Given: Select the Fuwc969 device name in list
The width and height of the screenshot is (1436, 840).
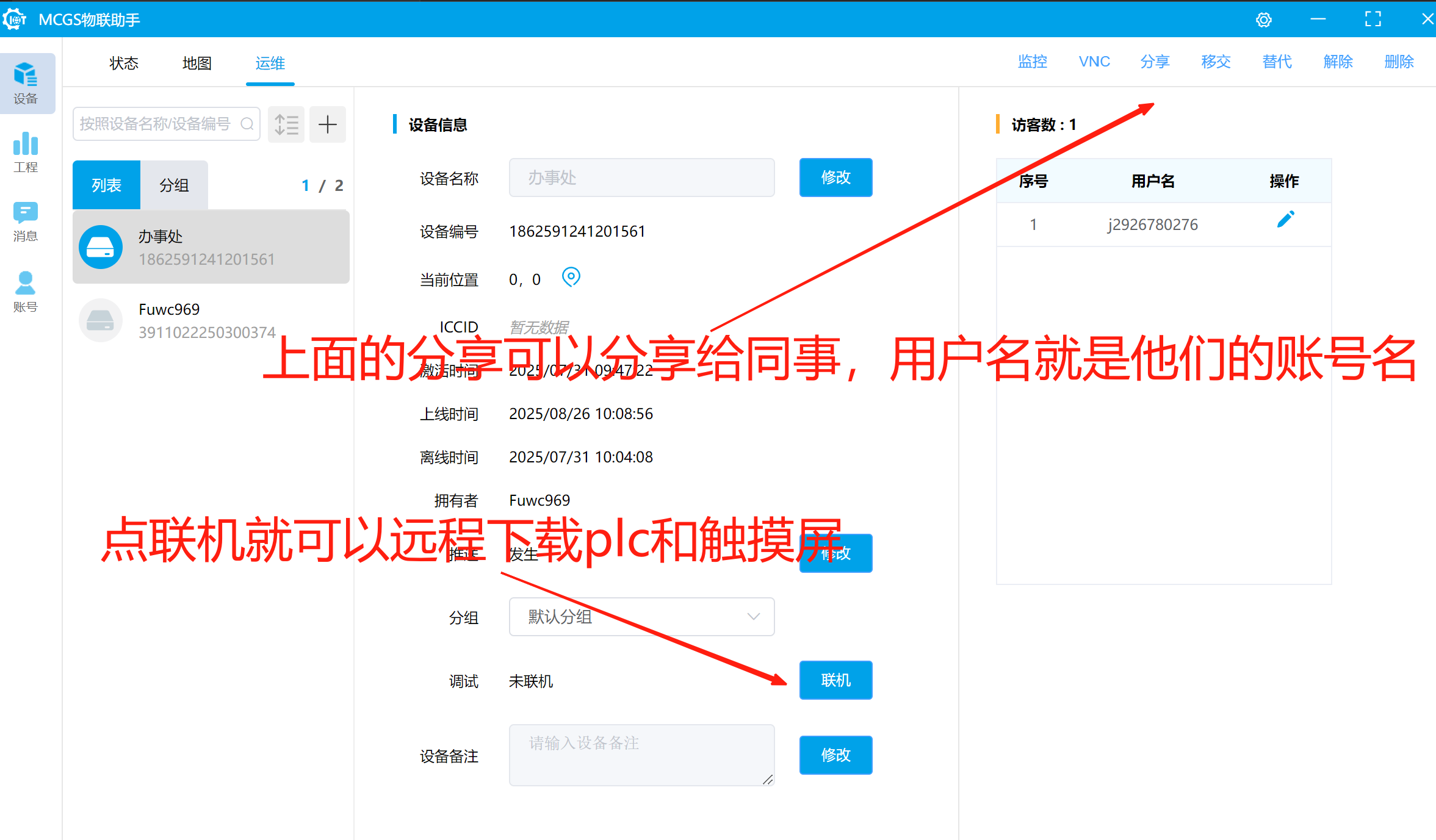Looking at the screenshot, I should pyautogui.click(x=169, y=309).
